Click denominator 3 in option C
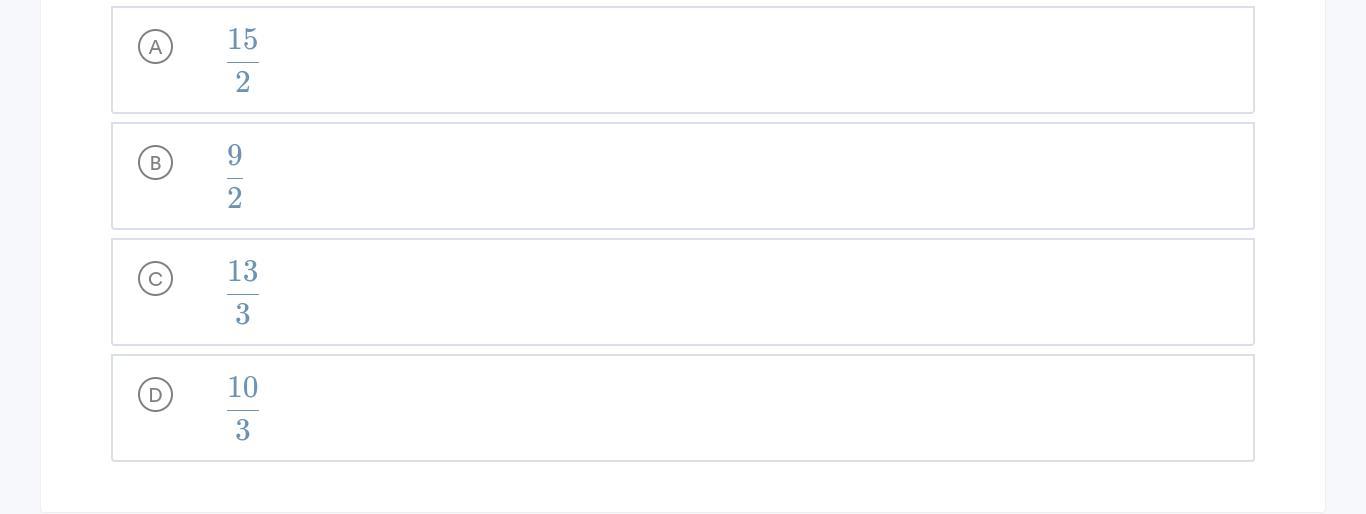Image resolution: width=1366 pixels, height=514 pixels. pyautogui.click(x=243, y=314)
